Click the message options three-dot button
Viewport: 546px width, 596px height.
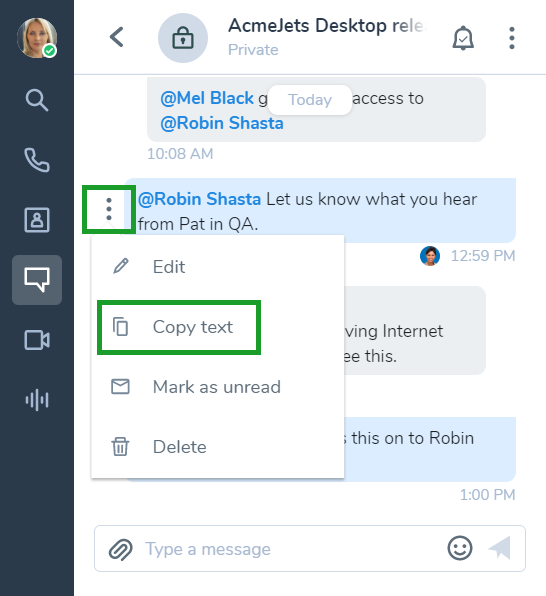pos(109,209)
